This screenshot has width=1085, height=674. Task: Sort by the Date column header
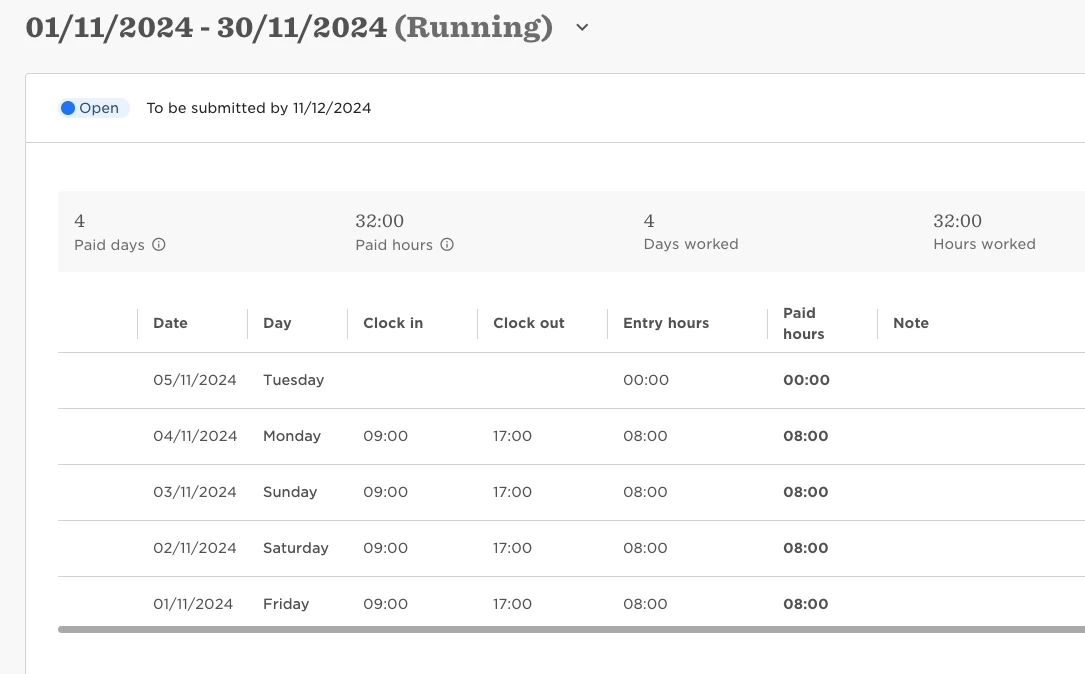[170, 323]
